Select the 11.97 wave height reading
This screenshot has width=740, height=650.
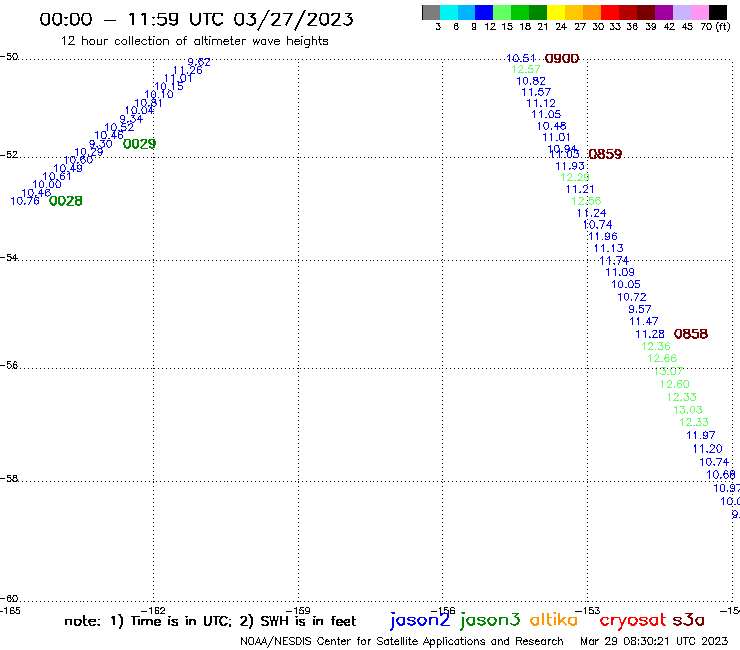701,435
